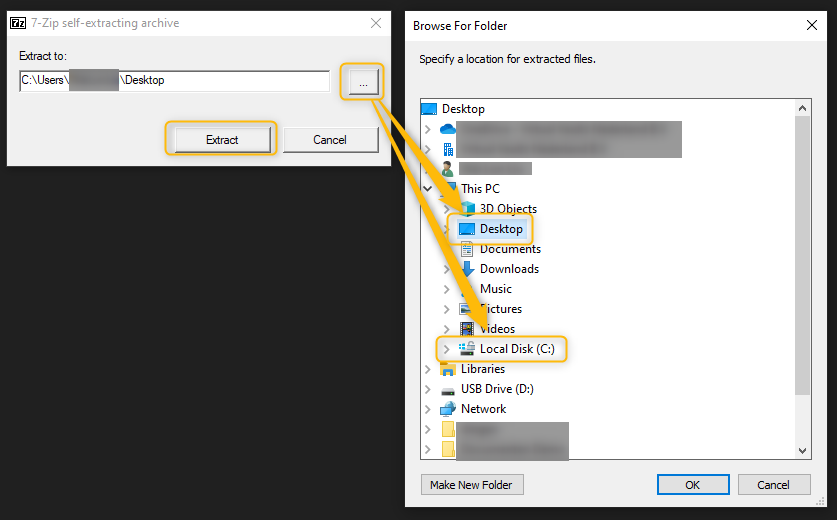Image resolution: width=837 pixels, height=520 pixels.
Task: Click the Network icon
Action: point(448,409)
